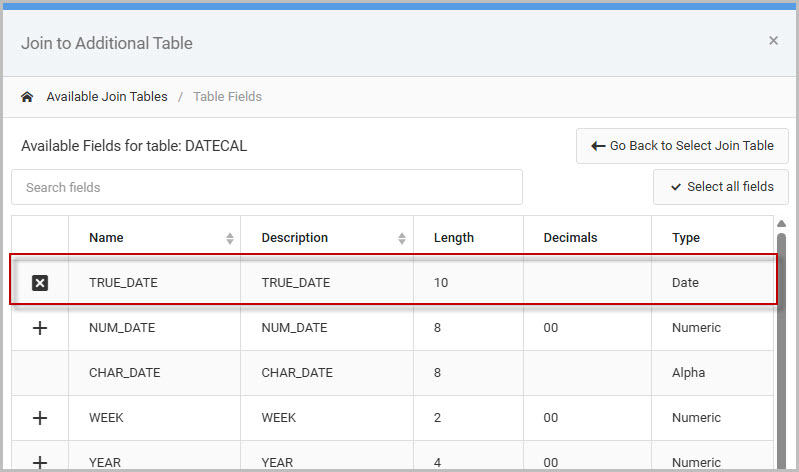799x472 pixels.
Task: Click the Type column header
Action: coord(686,238)
